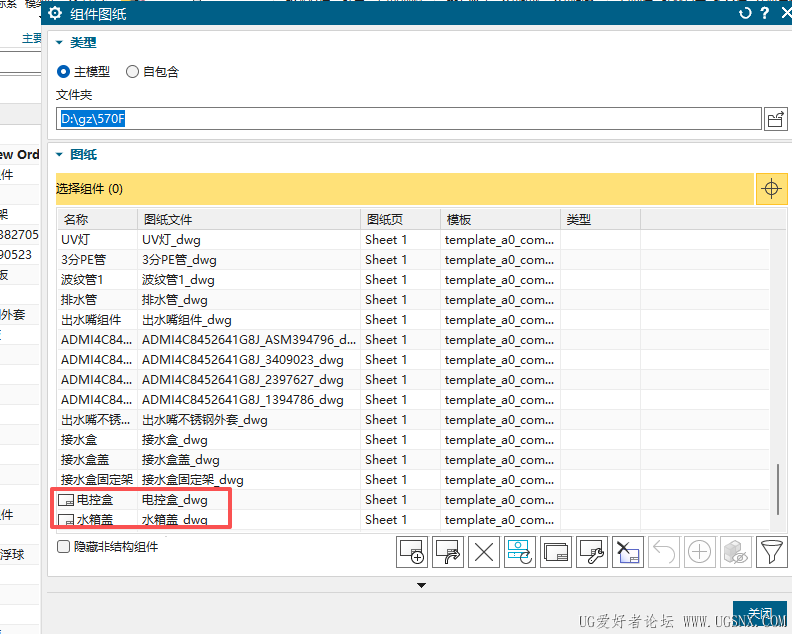
Task: Click the 名称 column header
Action: (97, 219)
